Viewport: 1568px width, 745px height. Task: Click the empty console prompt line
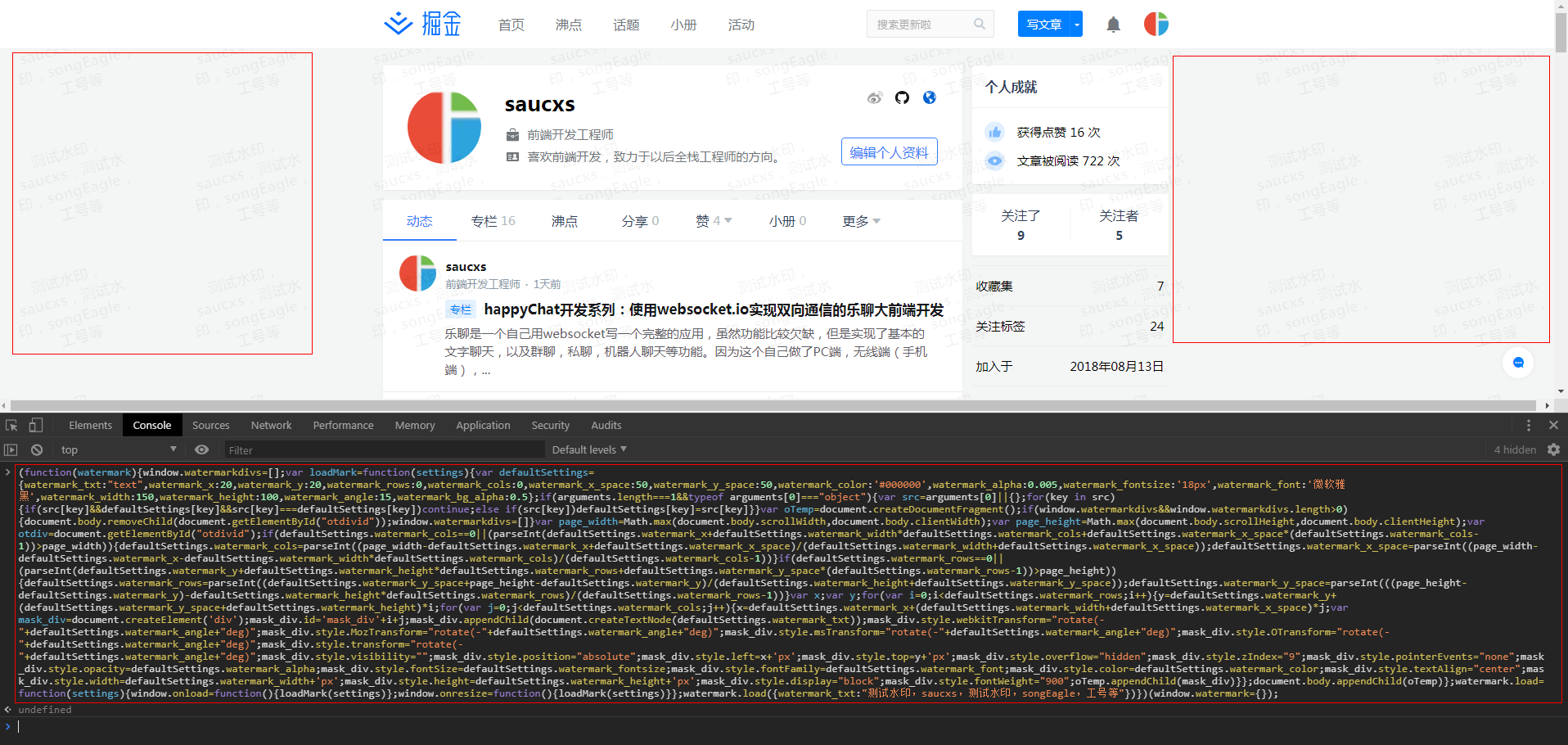(x=786, y=726)
